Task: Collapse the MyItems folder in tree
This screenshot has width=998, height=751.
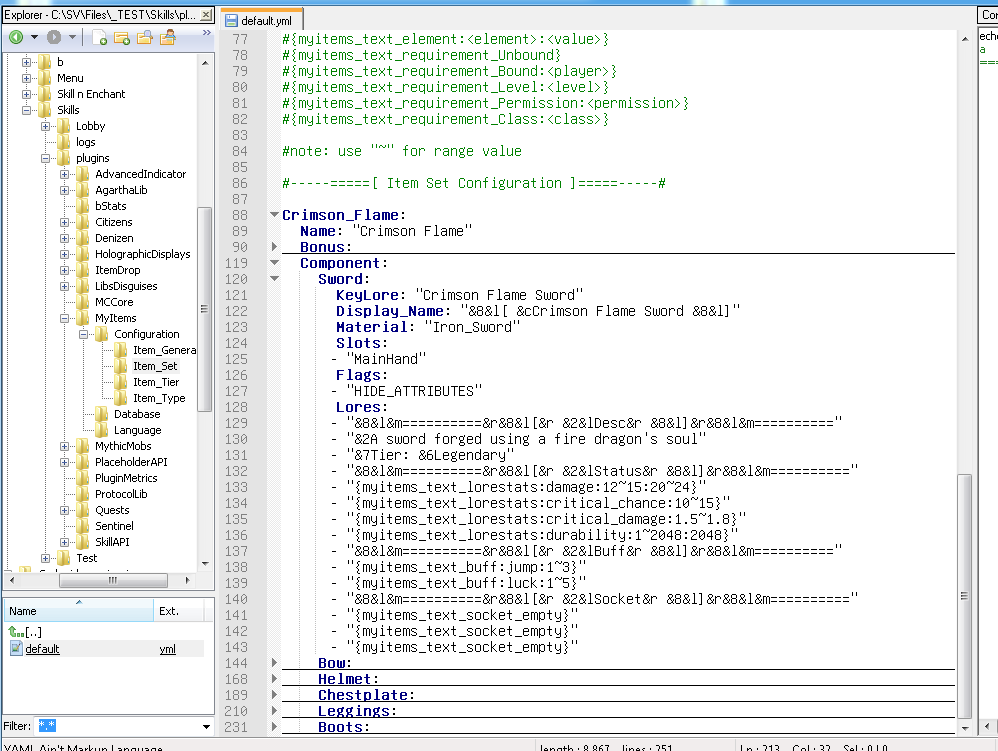Action: click(65, 318)
